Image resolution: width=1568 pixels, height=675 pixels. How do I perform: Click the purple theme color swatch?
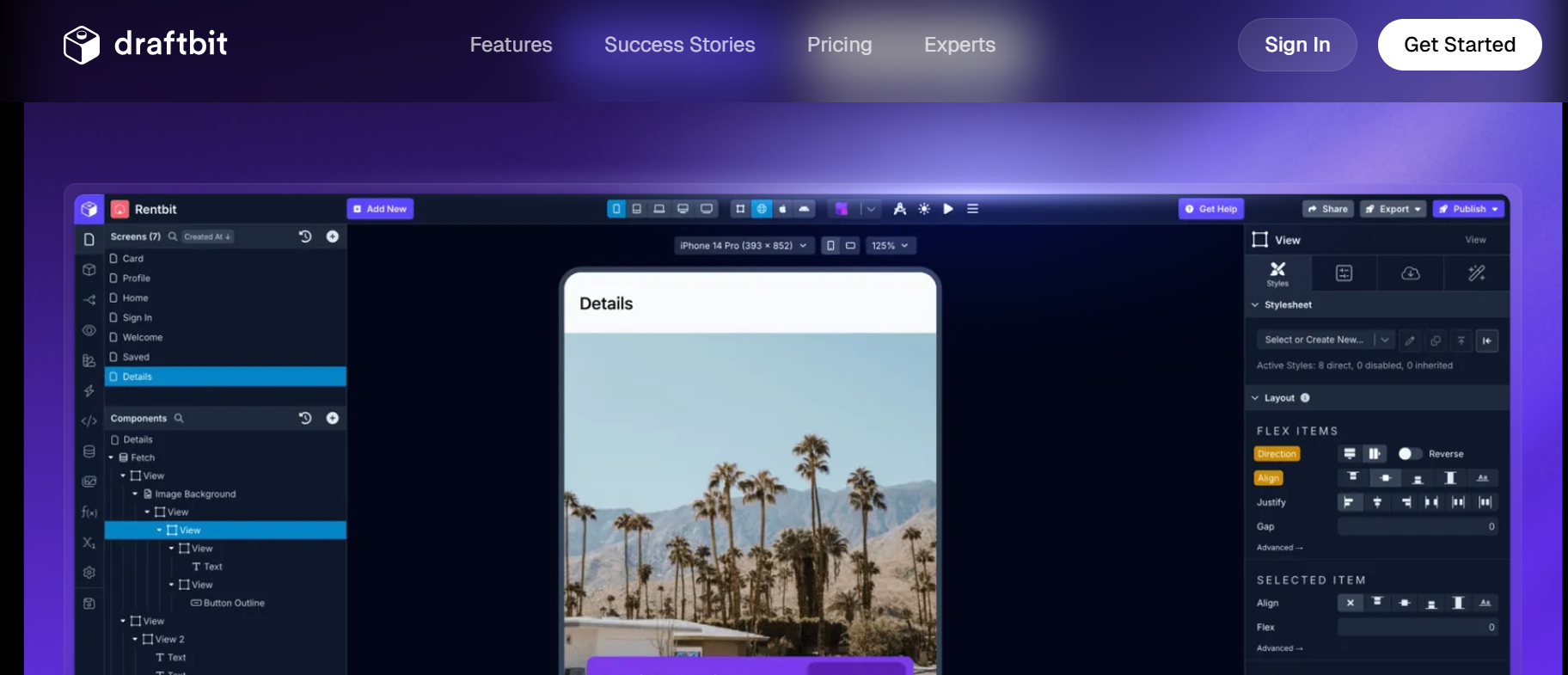(x=842, y=209)
